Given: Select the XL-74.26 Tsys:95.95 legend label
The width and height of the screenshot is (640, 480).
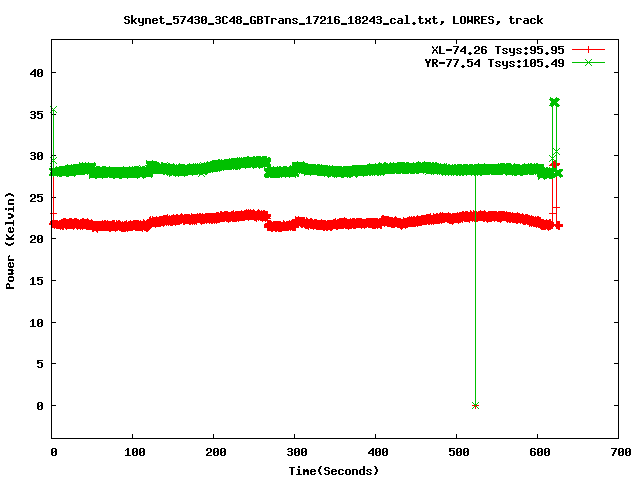Looking at the screenshot, I should tap(498, 50).
